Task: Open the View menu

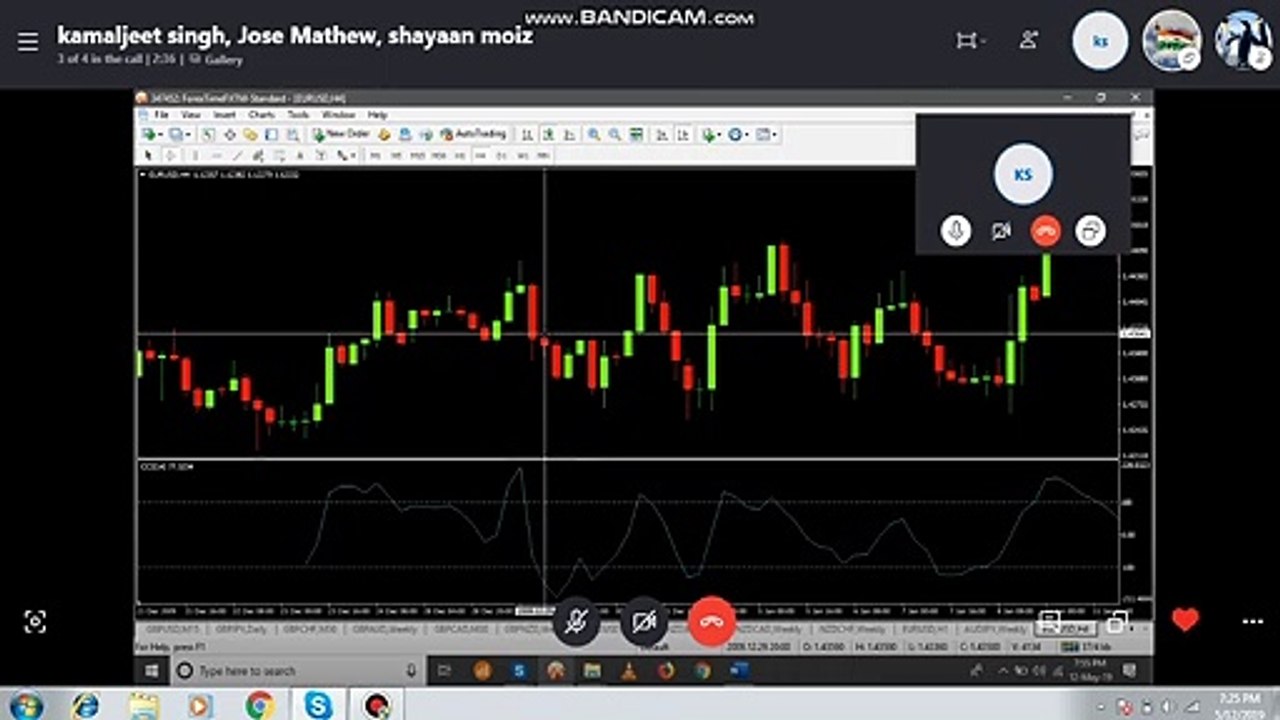Action: (x=190, y=115)
